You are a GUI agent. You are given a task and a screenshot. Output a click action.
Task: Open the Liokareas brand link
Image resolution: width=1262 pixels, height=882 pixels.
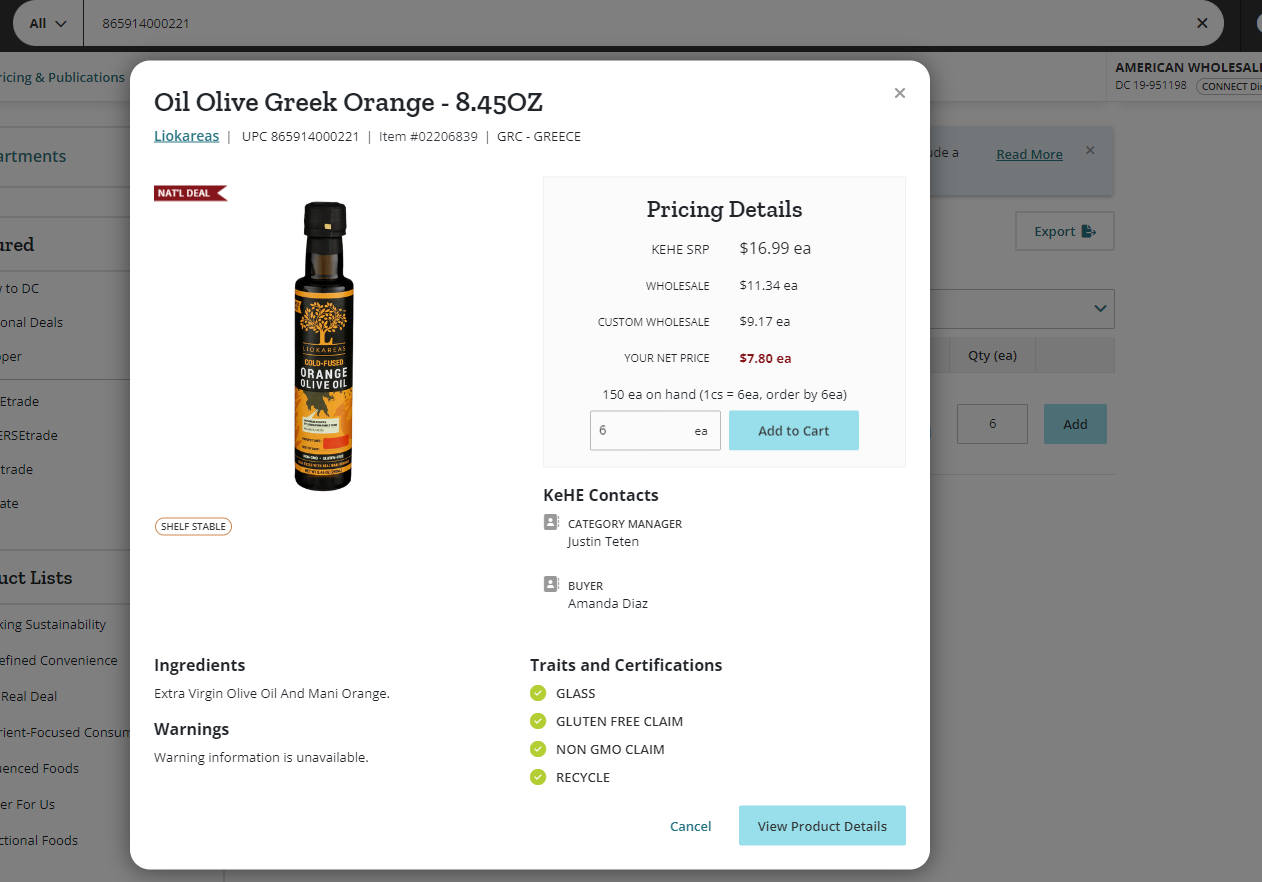pyautogui.click(x=186, y=136)
